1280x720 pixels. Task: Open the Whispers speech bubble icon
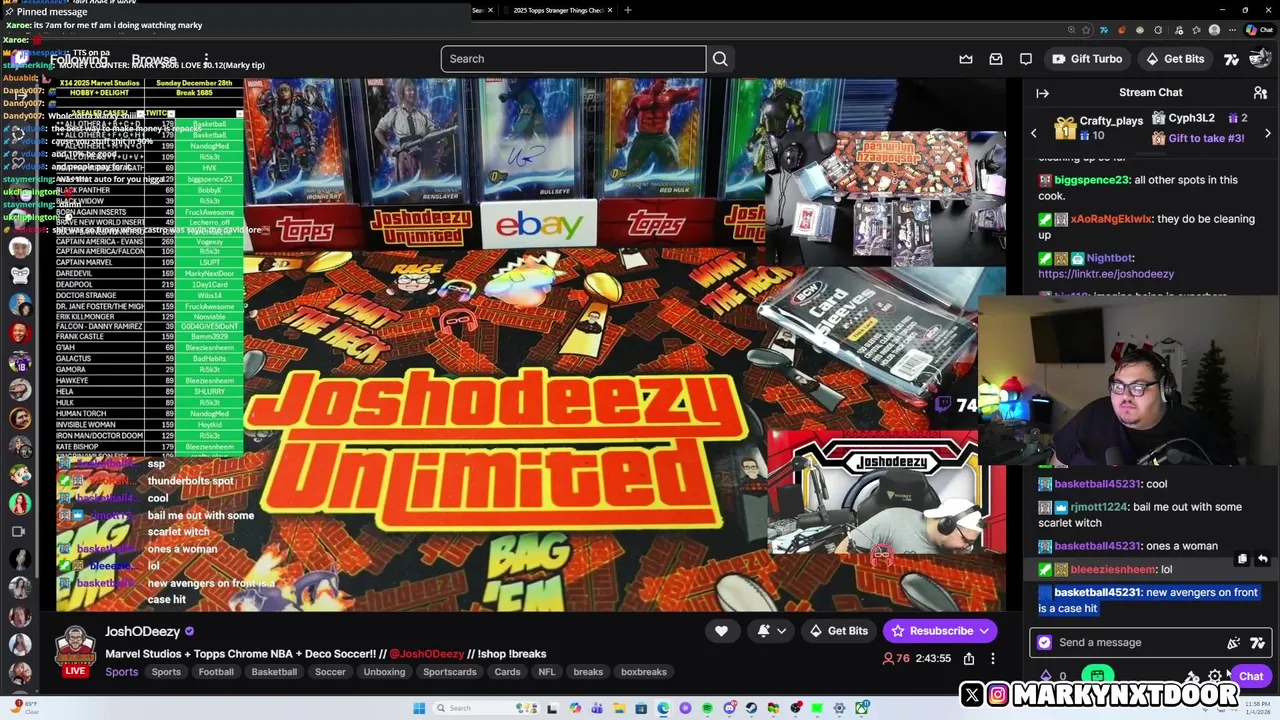(1026, 59)
